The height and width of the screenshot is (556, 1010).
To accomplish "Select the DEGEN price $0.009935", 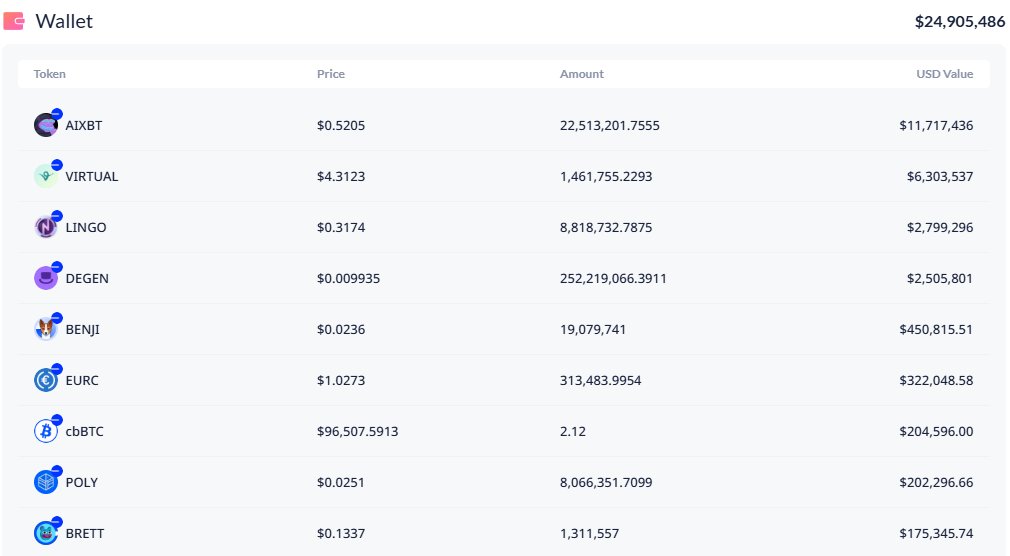I will coord(348,278).
